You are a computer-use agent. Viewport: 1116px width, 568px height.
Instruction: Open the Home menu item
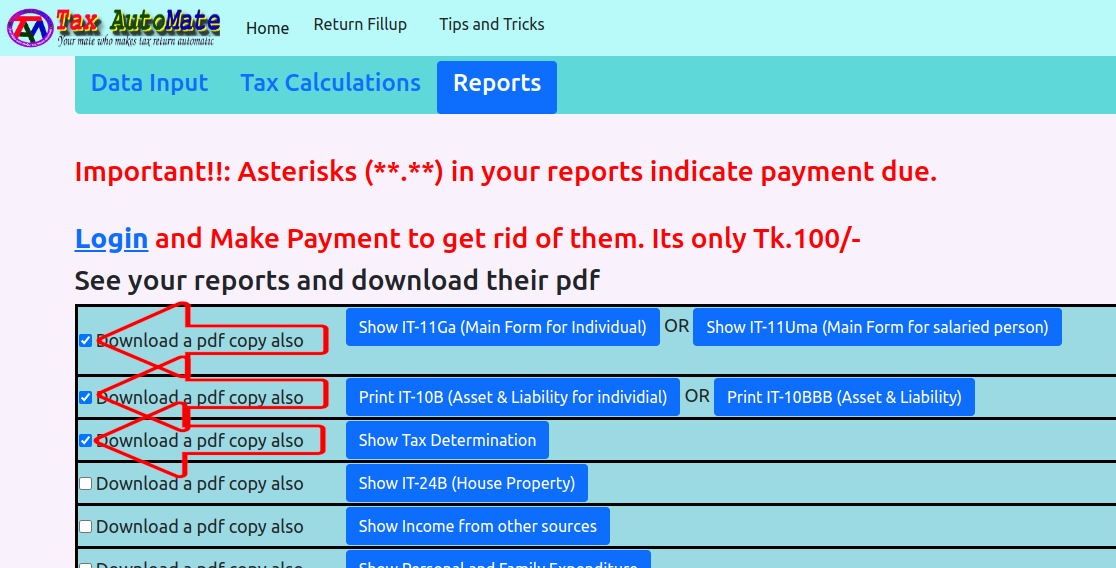267,28
